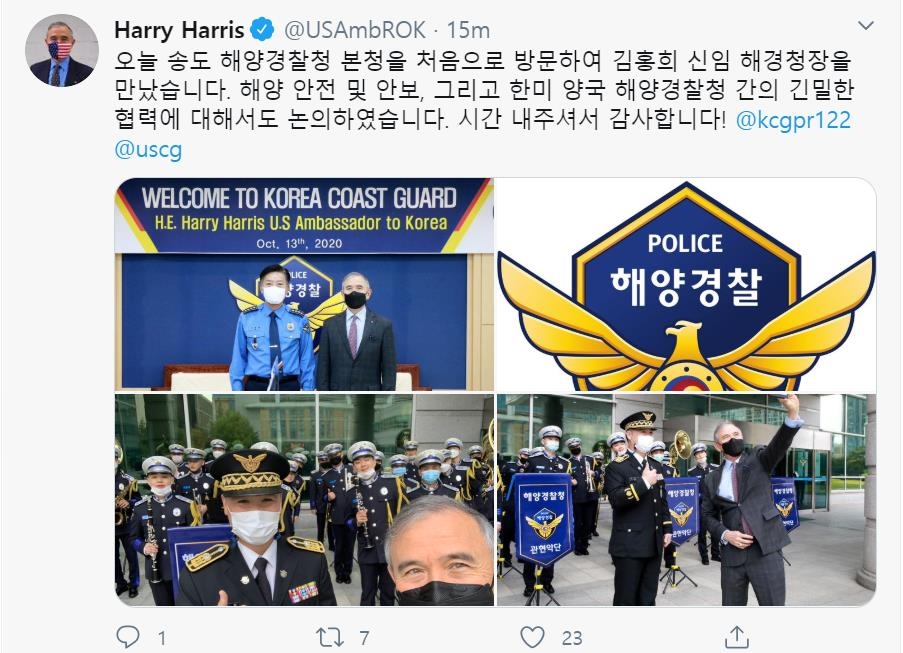Click the reply speech bubble icon

point(128,637)
